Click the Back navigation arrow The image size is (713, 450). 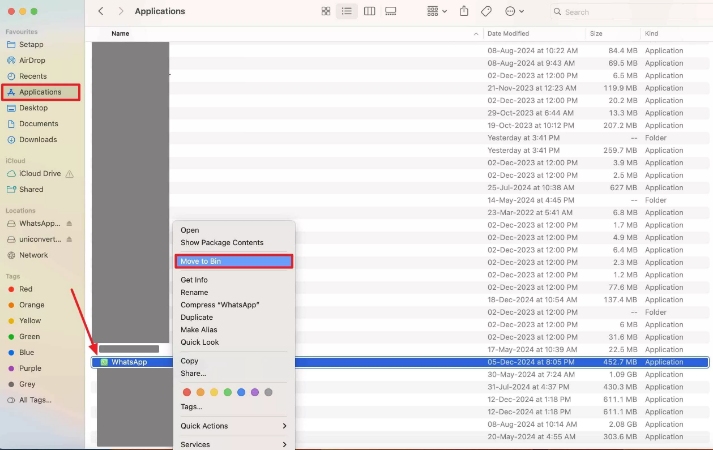pyautogui.click(x=101, y=11)
